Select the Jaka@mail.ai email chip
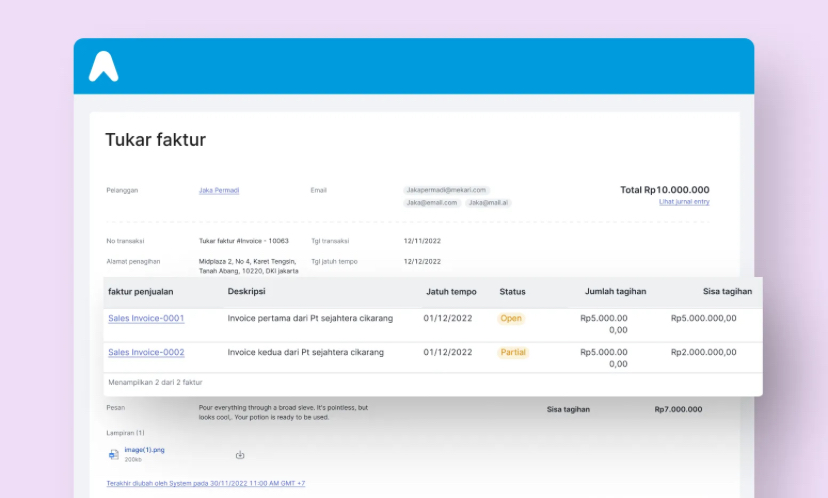 click(x=488, y=203)
